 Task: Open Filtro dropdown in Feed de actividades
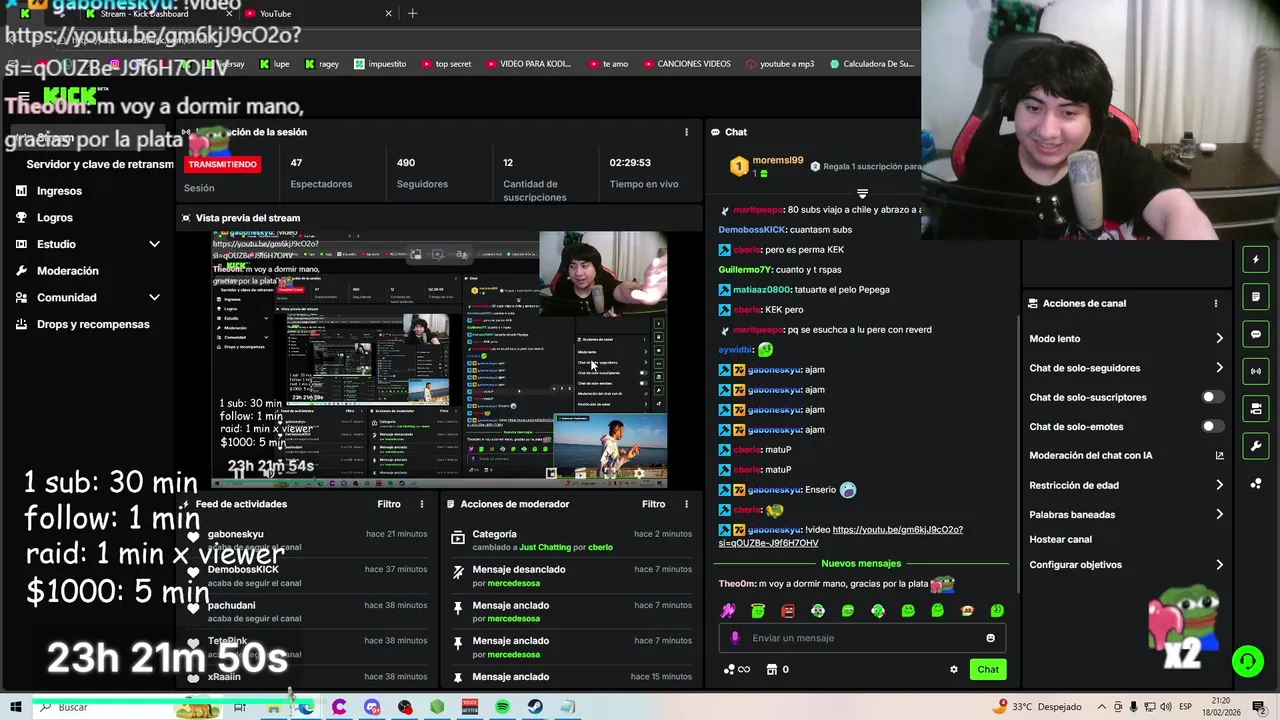point(389,504)
